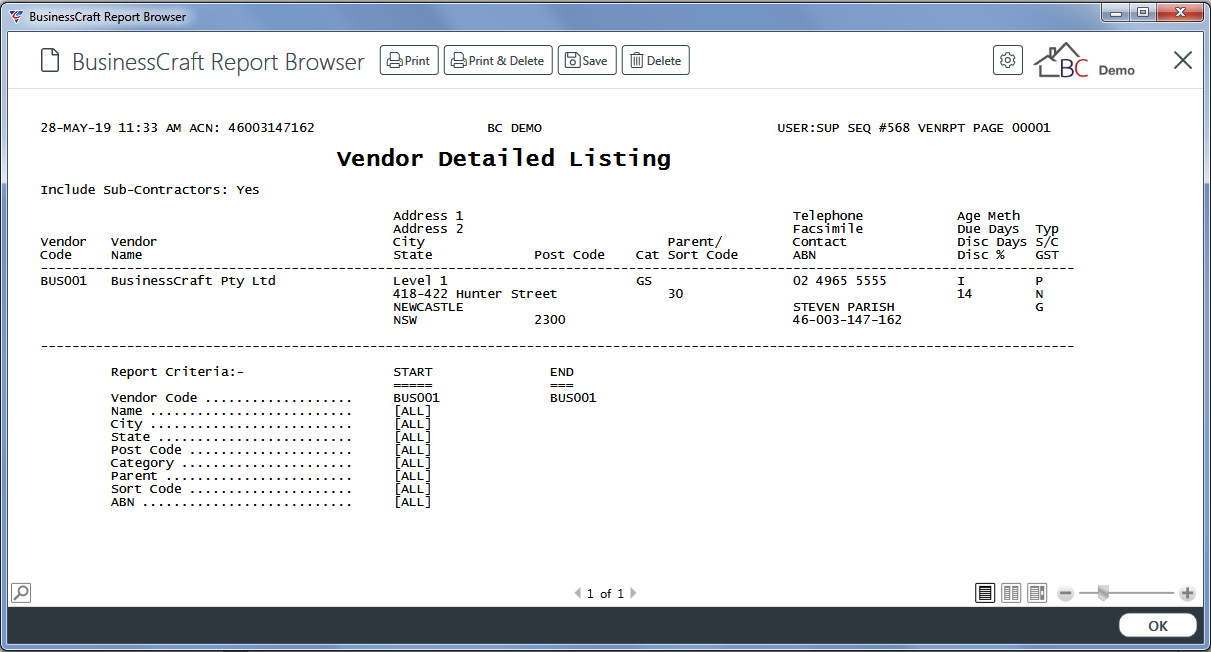Close the report browser with the X

click(x=1183, y=60)
